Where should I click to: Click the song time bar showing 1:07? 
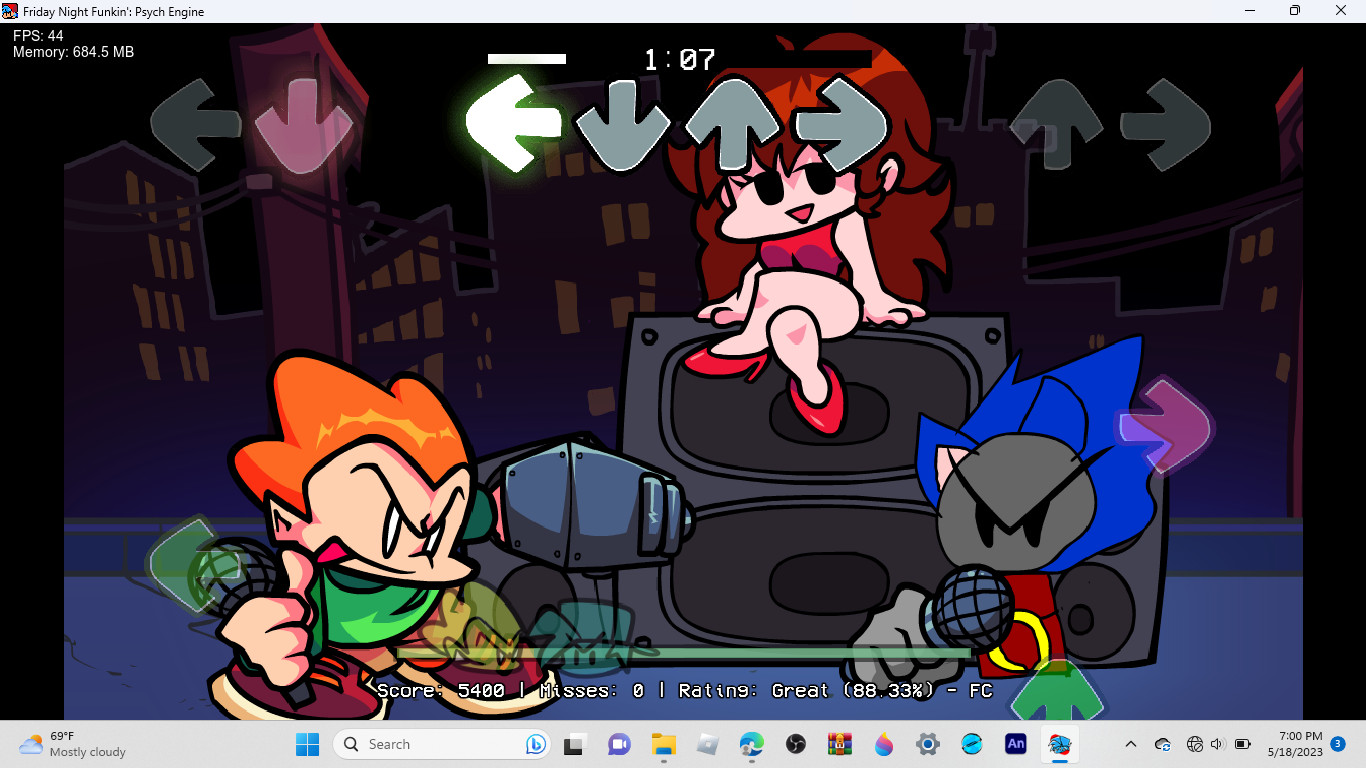click(680, 60)
